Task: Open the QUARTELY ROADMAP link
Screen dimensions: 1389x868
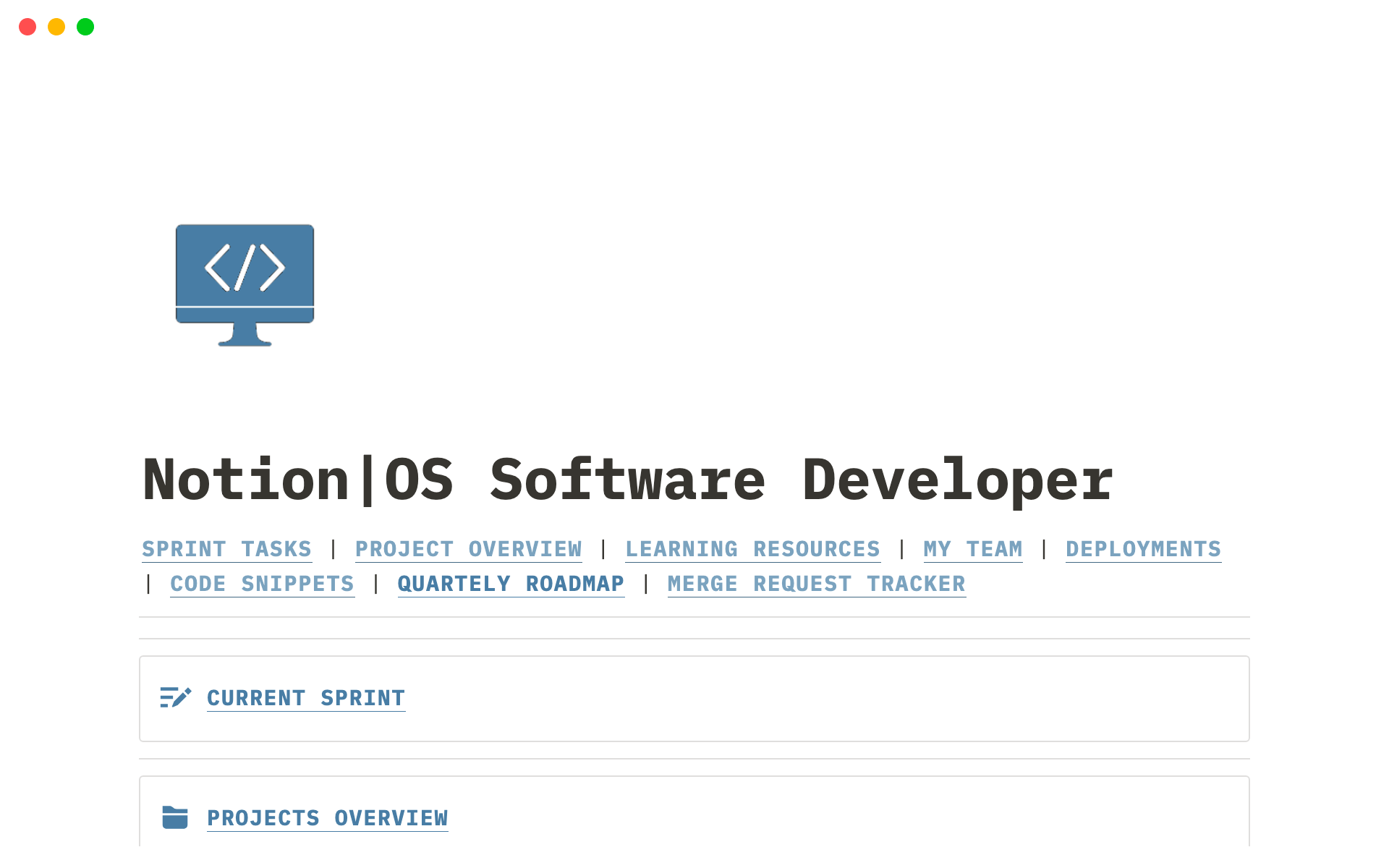Action: [x=511, y=584]
